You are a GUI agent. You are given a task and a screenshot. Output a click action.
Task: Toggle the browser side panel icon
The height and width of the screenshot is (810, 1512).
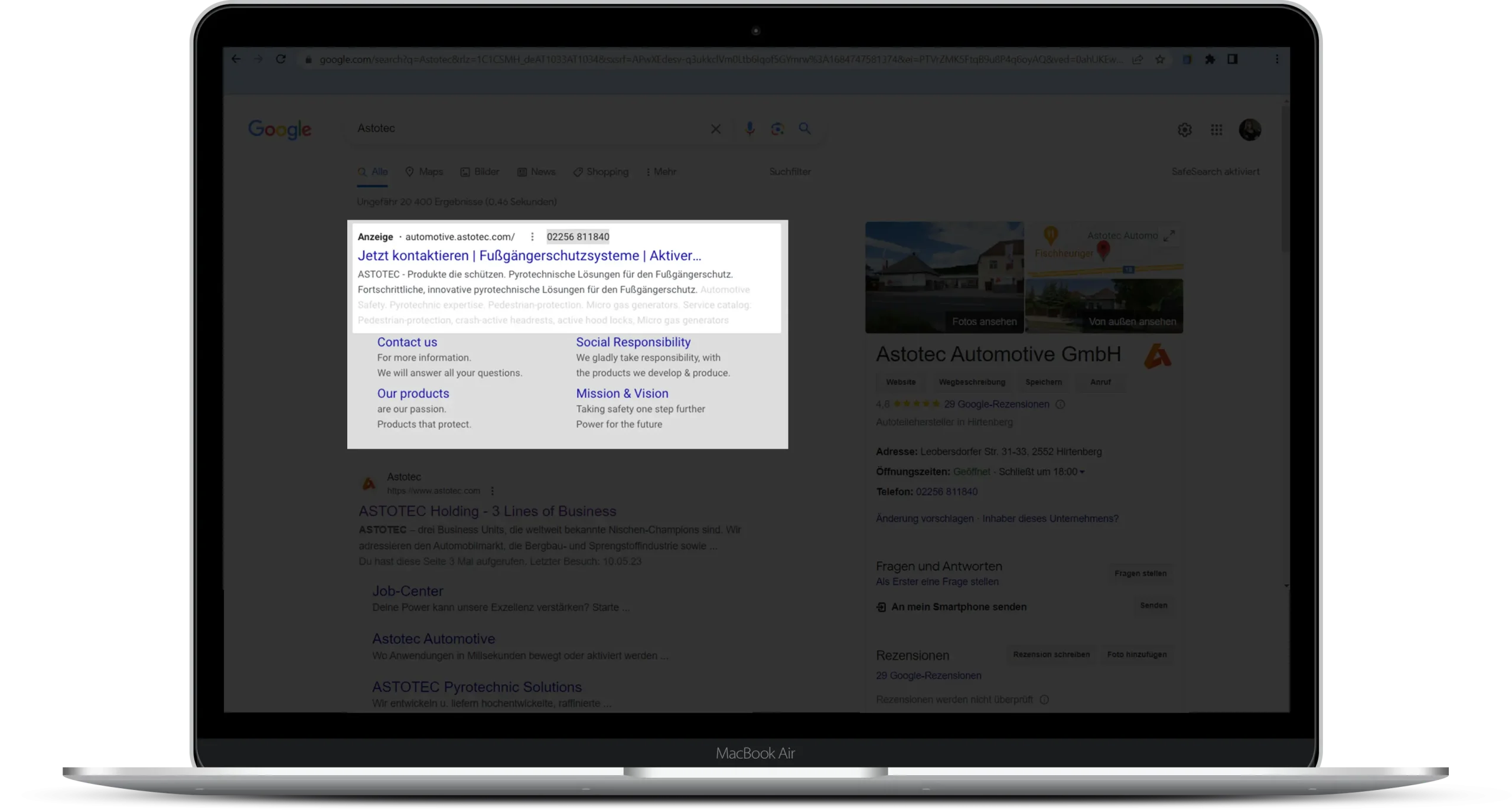(x=1232, y=59)
